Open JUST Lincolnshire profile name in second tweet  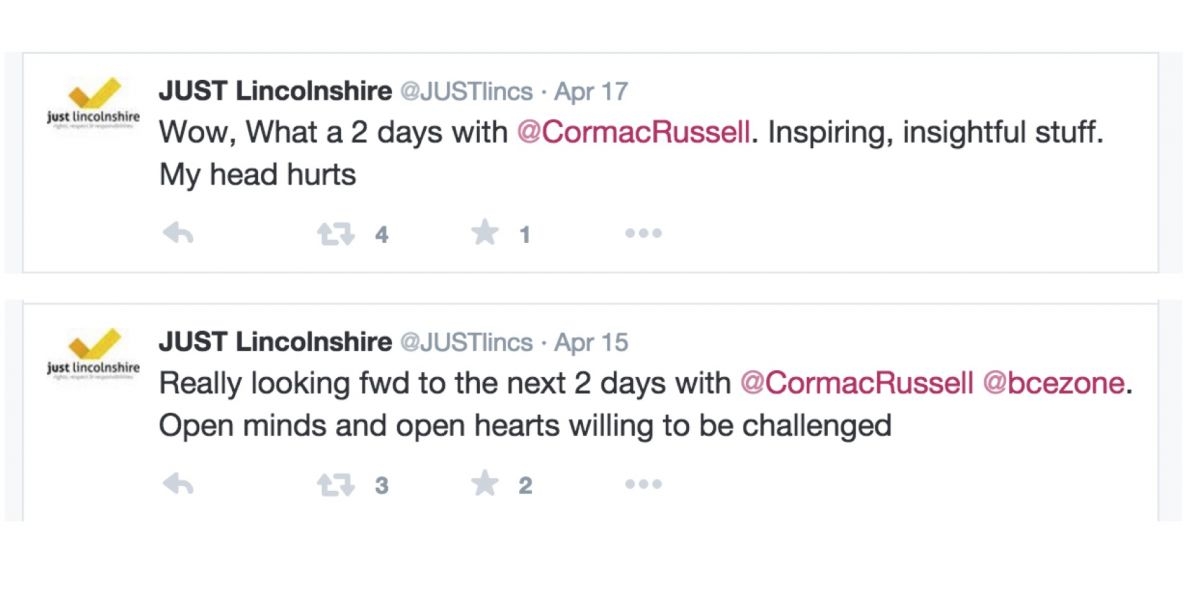tap(275, 342)
